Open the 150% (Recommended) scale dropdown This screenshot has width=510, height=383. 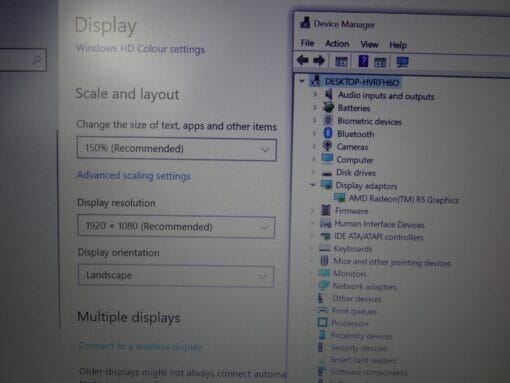[177, 149]
